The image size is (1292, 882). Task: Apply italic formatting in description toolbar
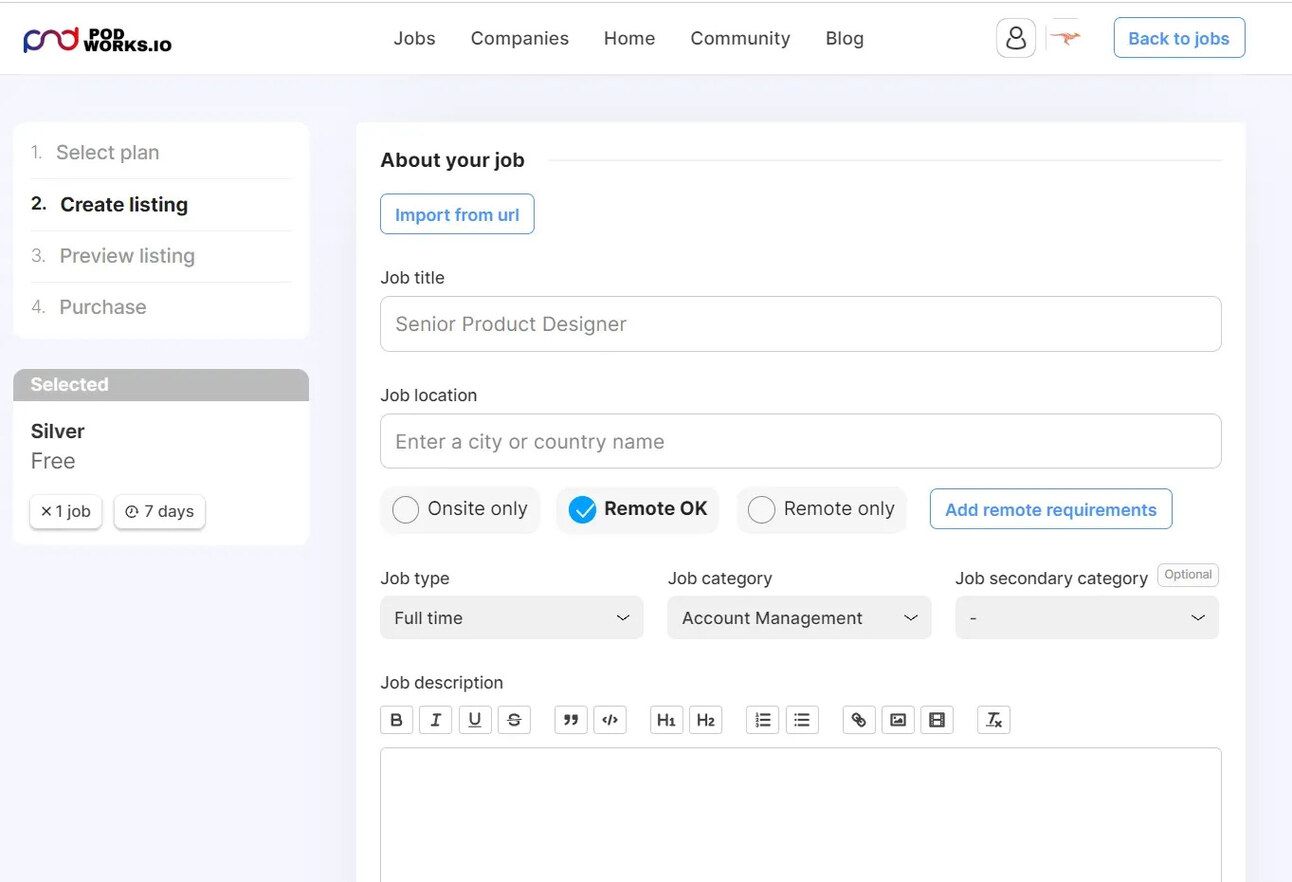(x=435, y=720)
